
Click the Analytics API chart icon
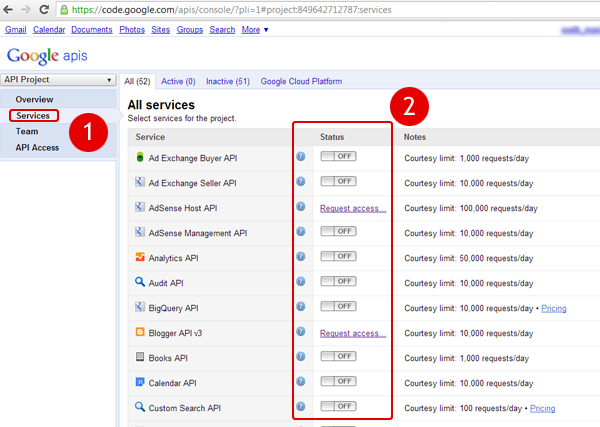coord(140,257)
